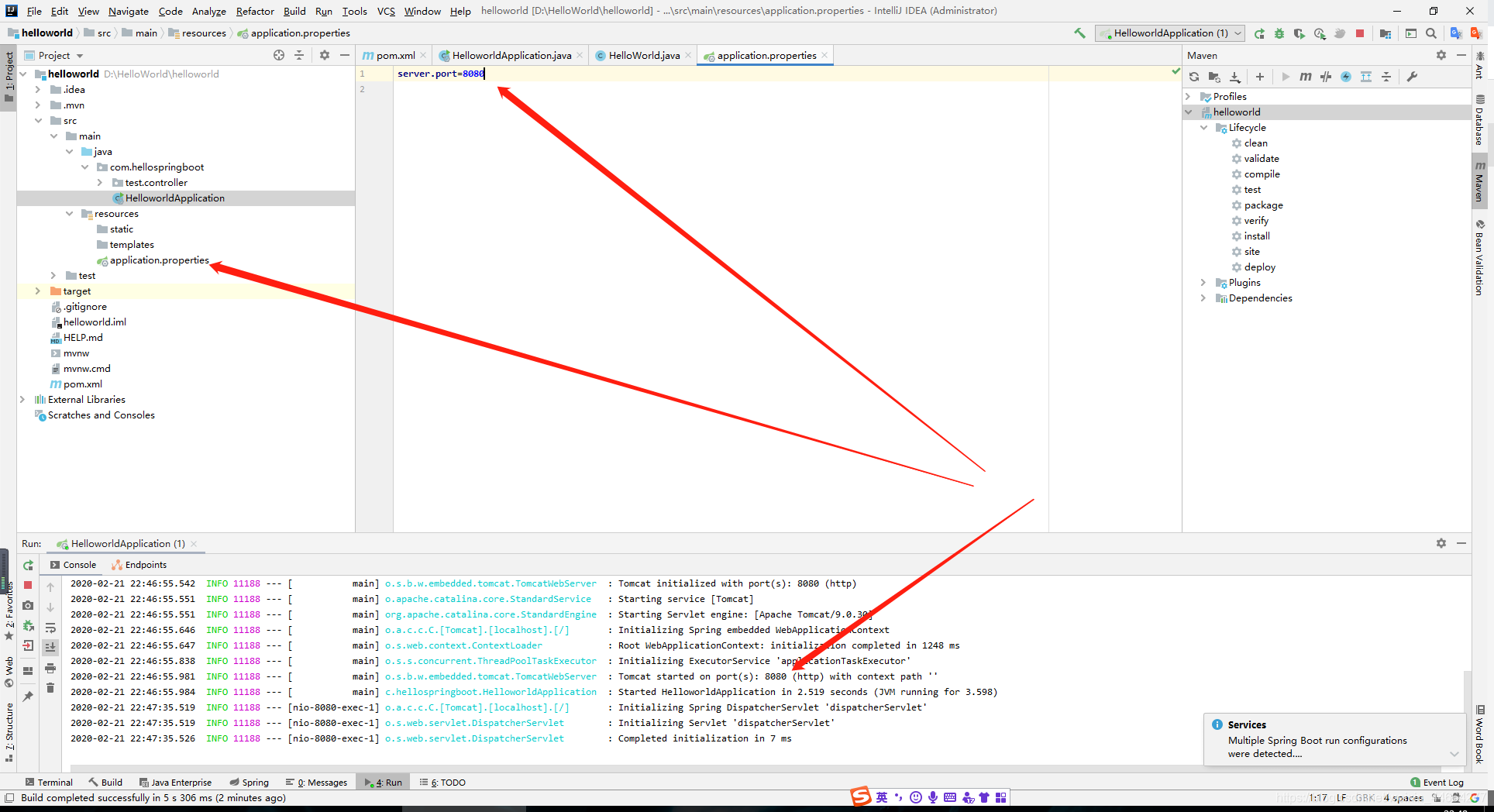Stop process in Run panel

coord(28,585)
